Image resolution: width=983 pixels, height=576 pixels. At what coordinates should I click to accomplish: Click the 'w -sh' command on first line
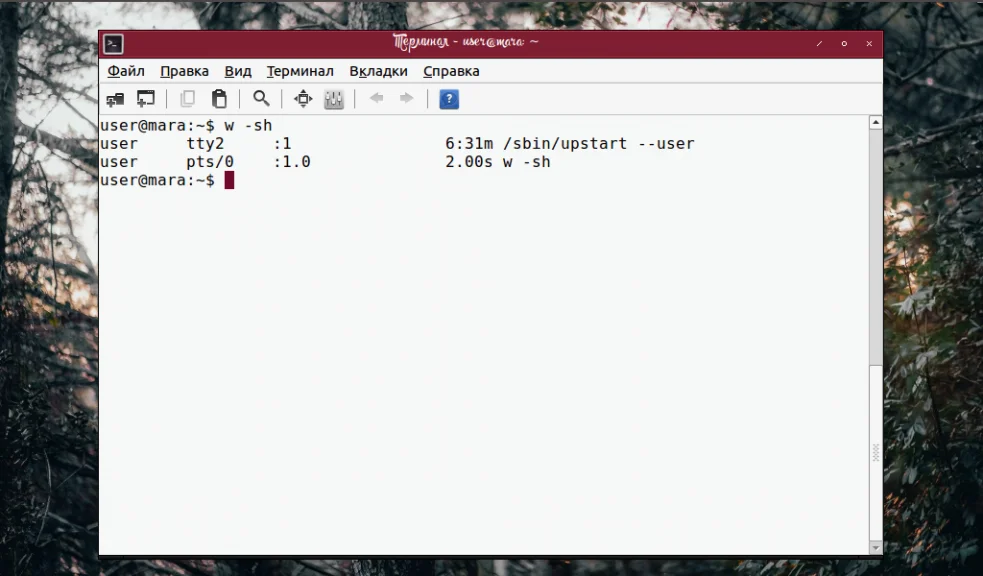[x=248, y=125]
